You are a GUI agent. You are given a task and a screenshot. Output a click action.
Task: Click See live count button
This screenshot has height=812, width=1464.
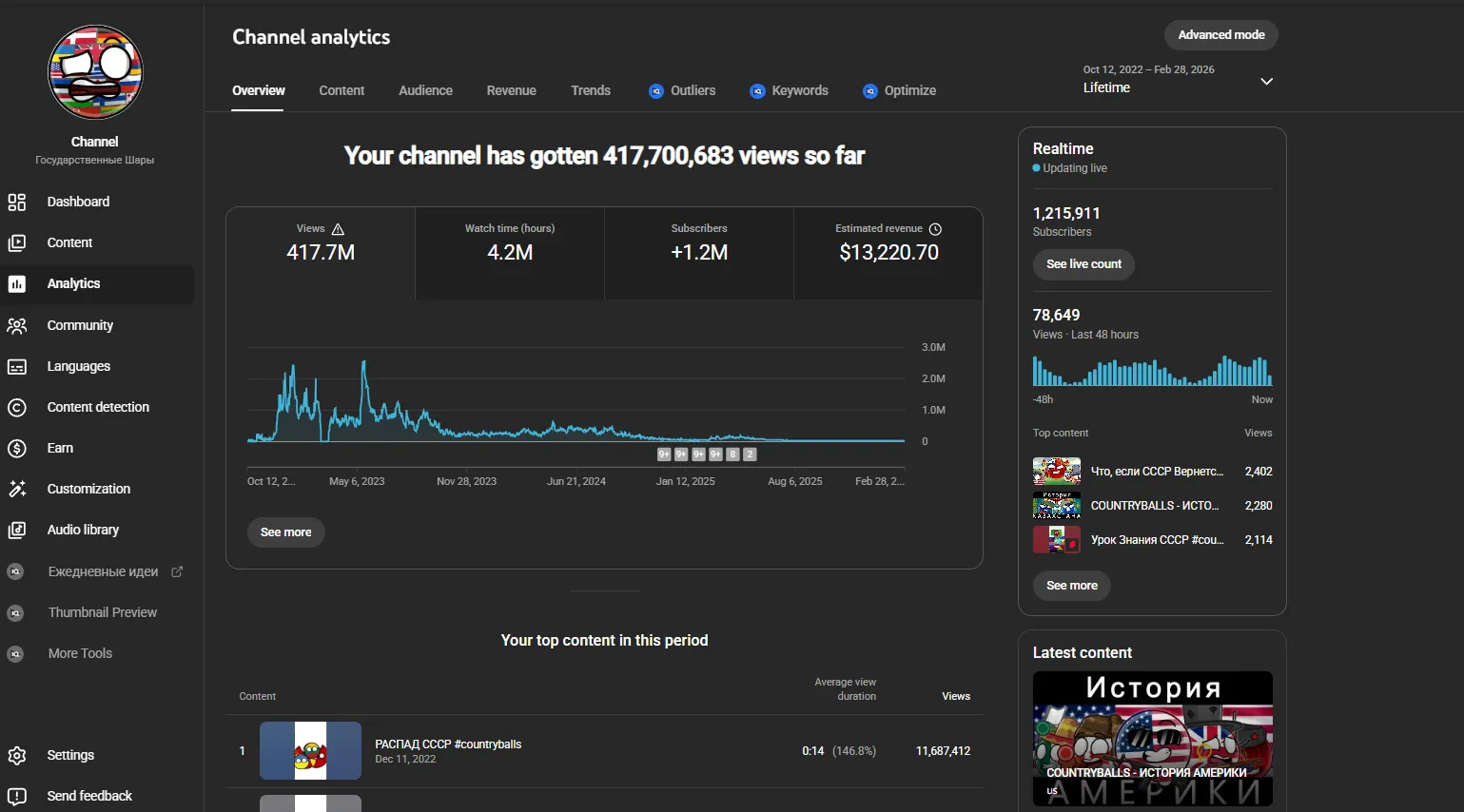[1083, 264]
